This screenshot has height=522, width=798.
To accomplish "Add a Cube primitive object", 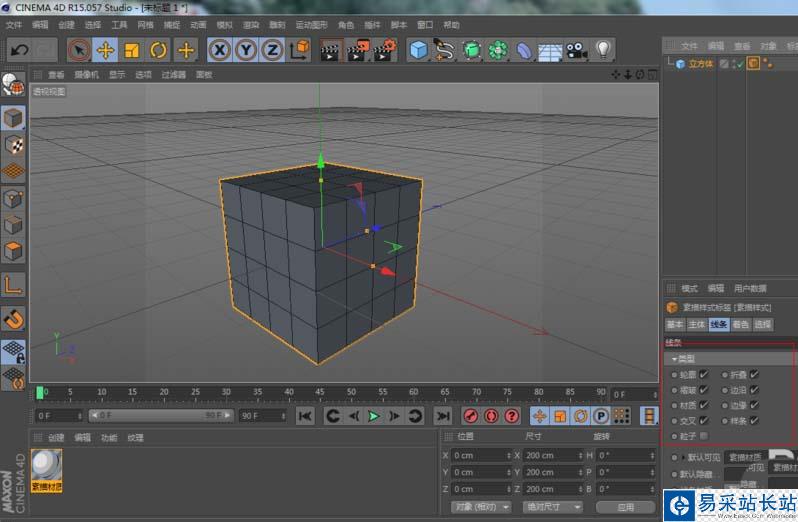I will coord(418,50).
